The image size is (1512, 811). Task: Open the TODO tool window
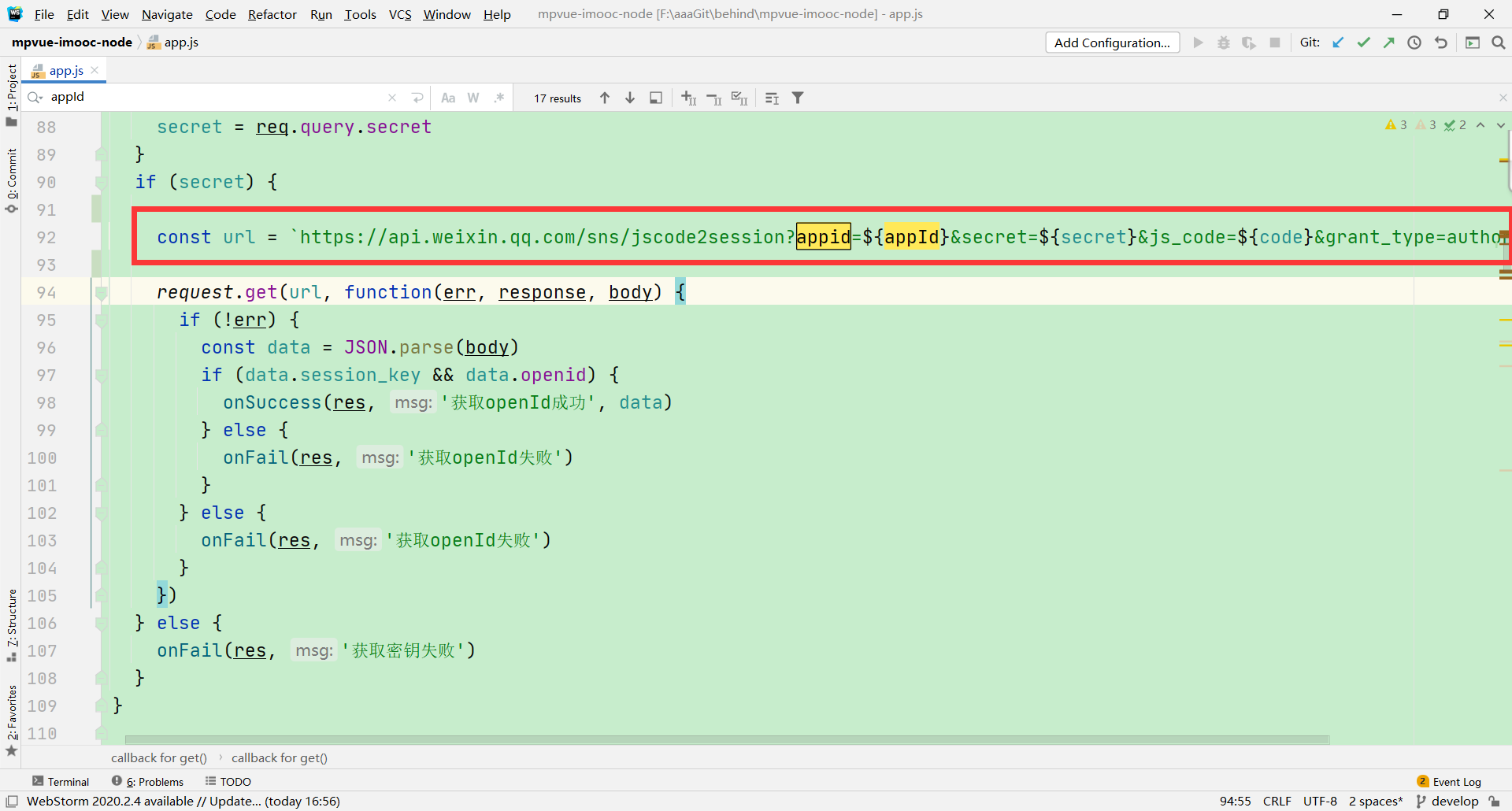click(228, 781)
